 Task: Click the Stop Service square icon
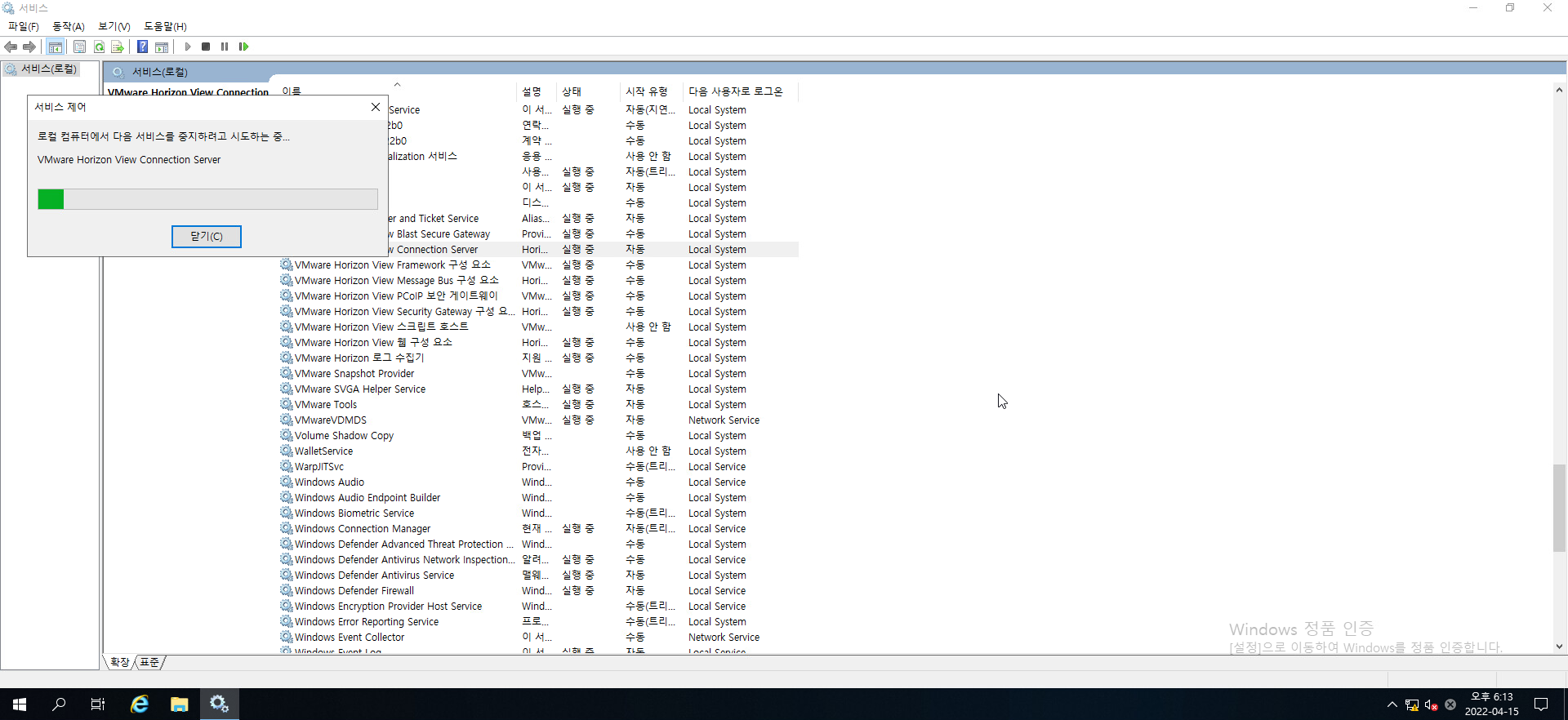206,47
